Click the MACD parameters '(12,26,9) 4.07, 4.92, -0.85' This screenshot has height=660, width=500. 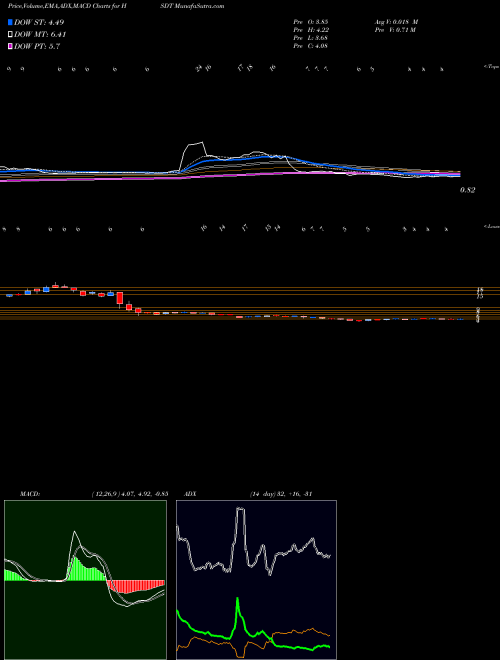click(130, 493)
